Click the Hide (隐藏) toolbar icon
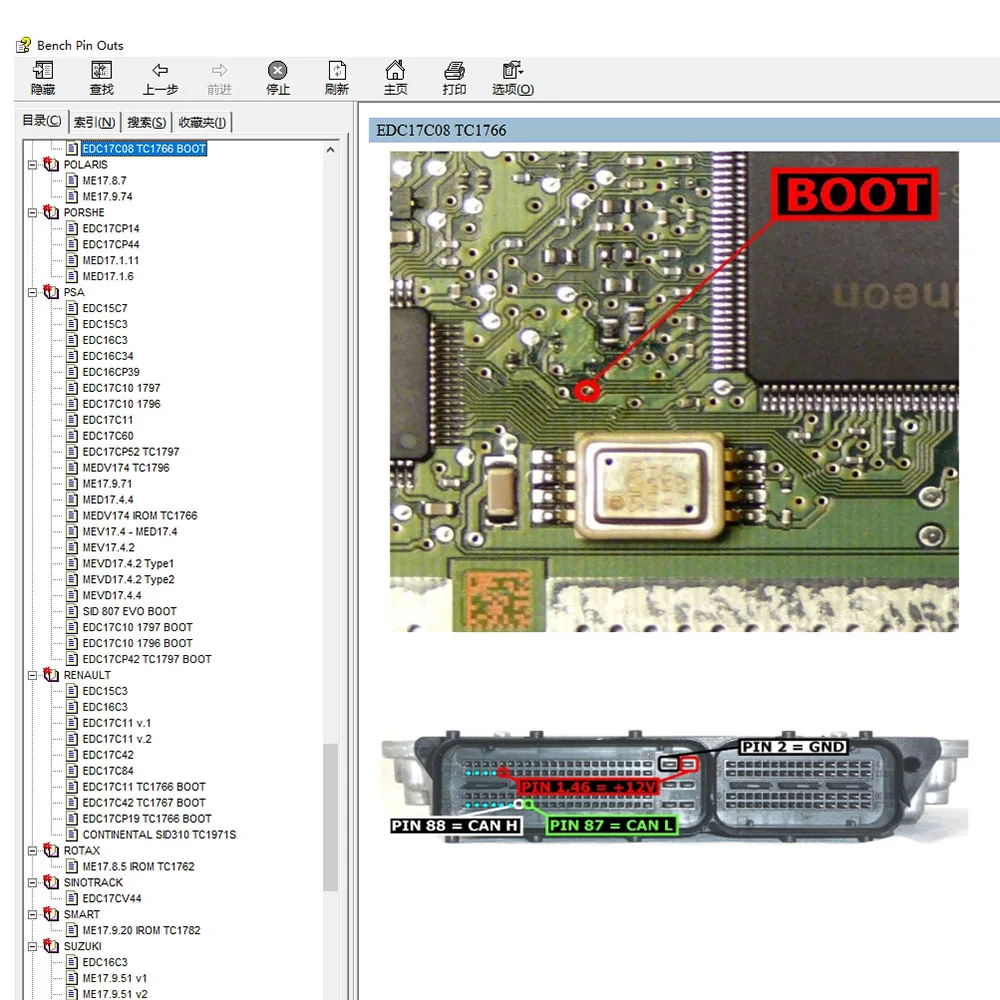Image resolution: width=1000 pixels, height=1000 pixels. (x=43, y=72)
